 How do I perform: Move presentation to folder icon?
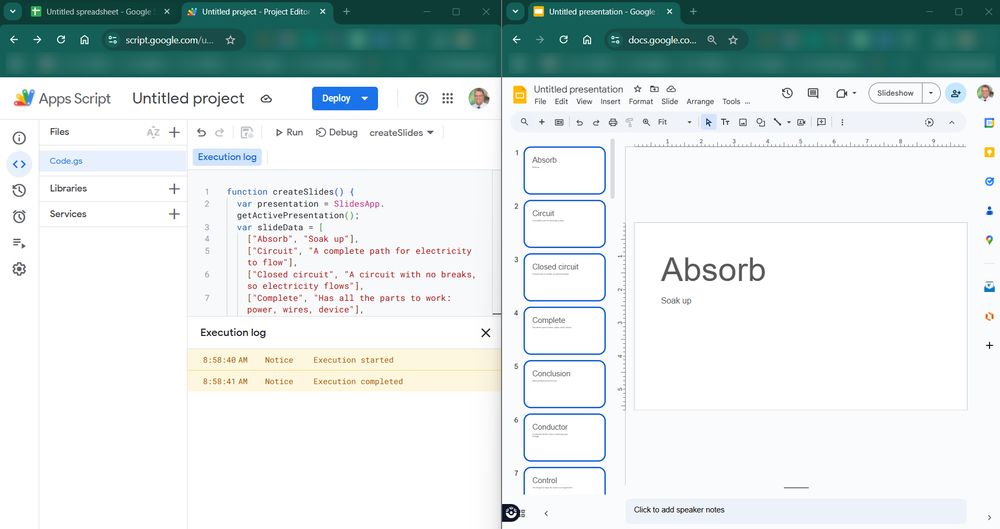654,89
